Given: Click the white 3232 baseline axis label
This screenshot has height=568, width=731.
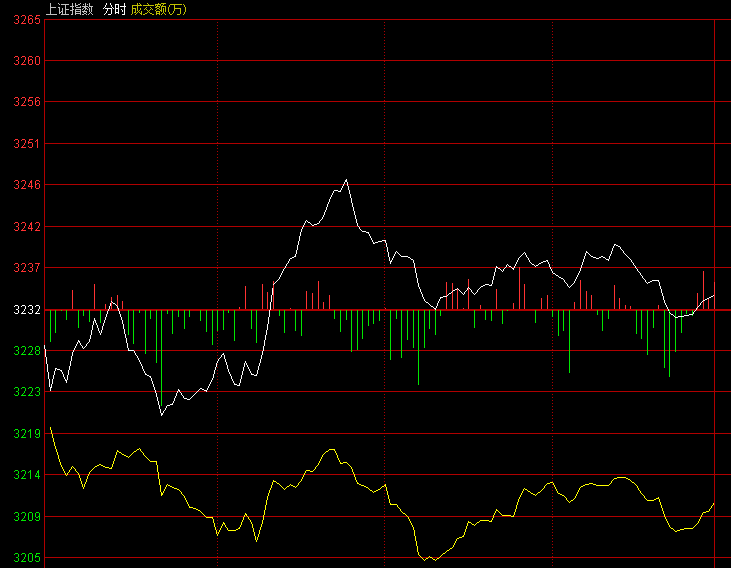Looking at the screenshot, I should [x=27, y=310].
